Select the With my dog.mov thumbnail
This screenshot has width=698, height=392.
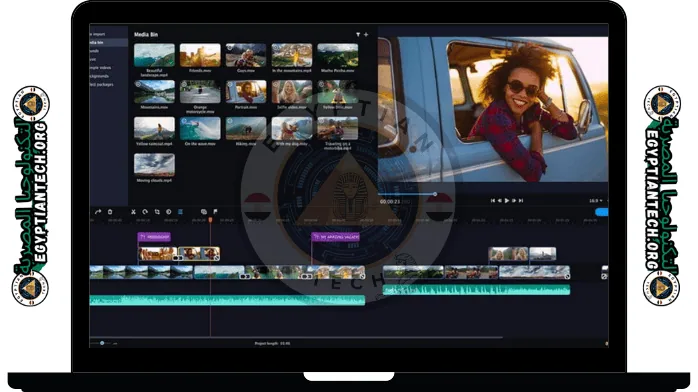click(292, 129)
